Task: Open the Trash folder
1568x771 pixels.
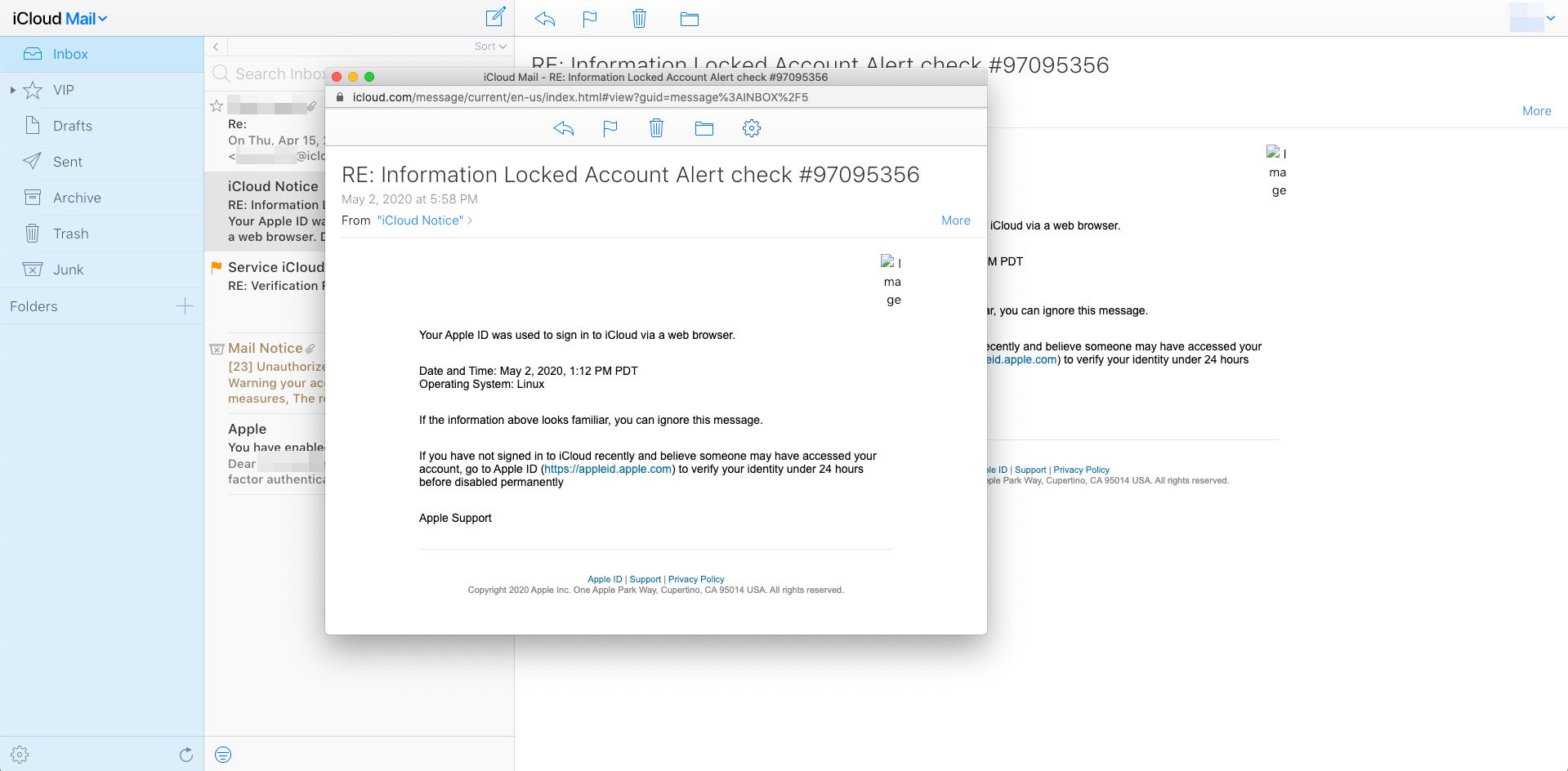Action: pyautogui.click(x=101, y=234)
